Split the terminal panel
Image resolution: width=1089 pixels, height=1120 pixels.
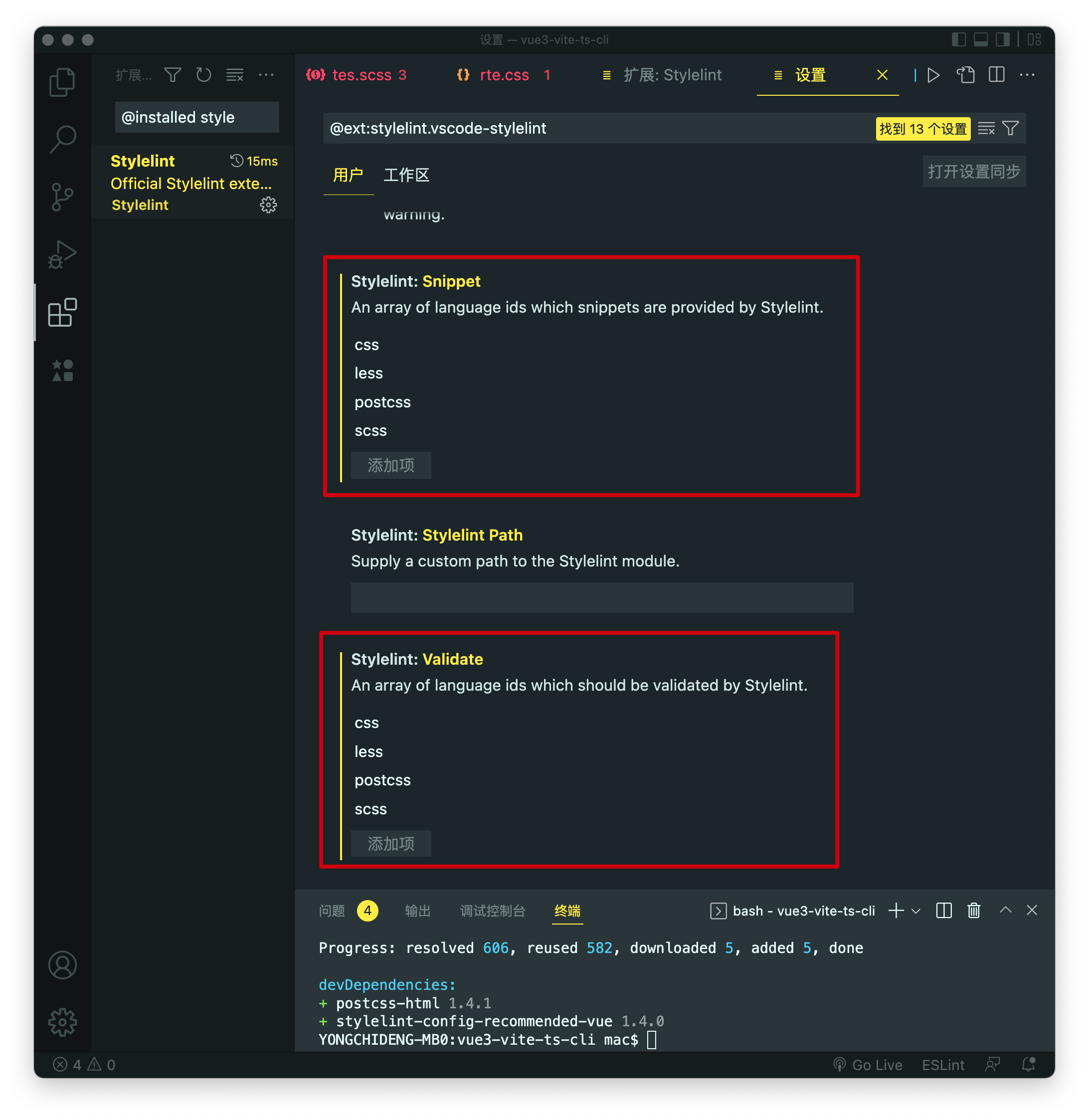(944, 910)
